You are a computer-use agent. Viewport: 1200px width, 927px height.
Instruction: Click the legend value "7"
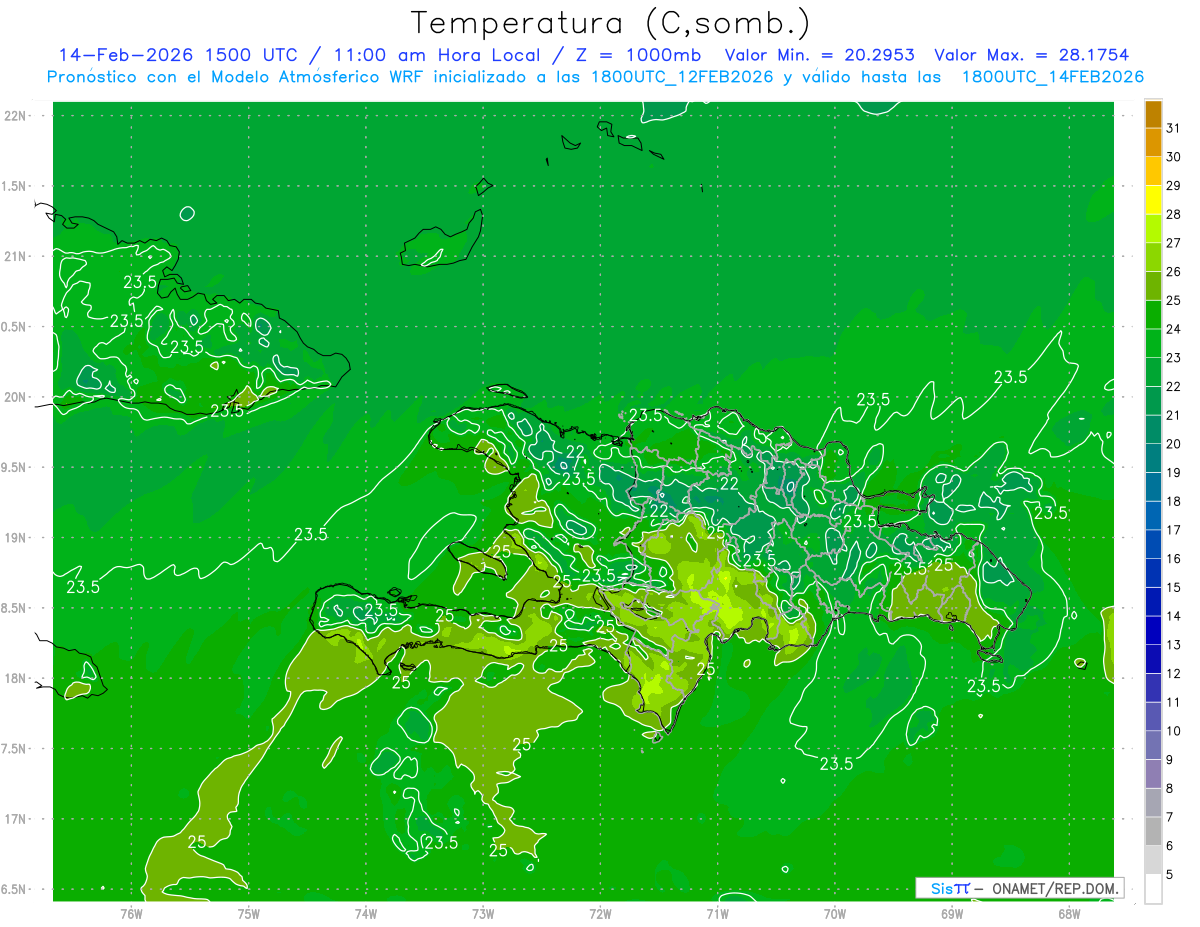[1169, 817]
